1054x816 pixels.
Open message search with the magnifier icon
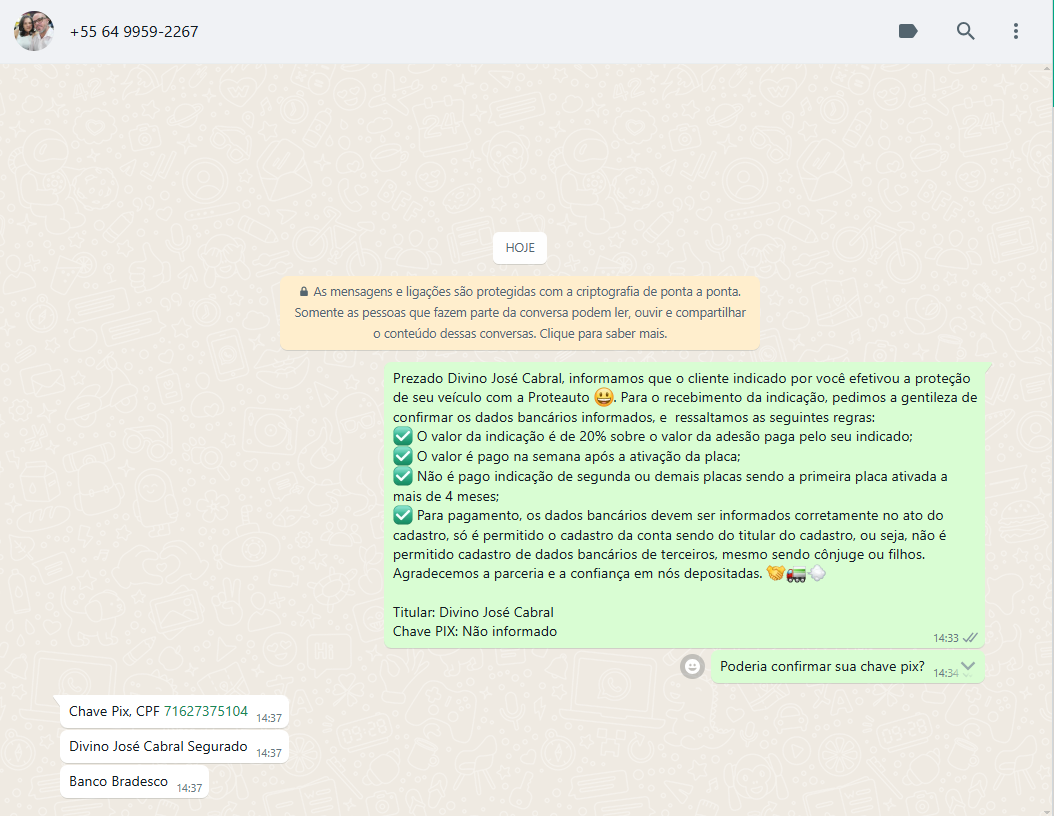click(x=965, y=31)
